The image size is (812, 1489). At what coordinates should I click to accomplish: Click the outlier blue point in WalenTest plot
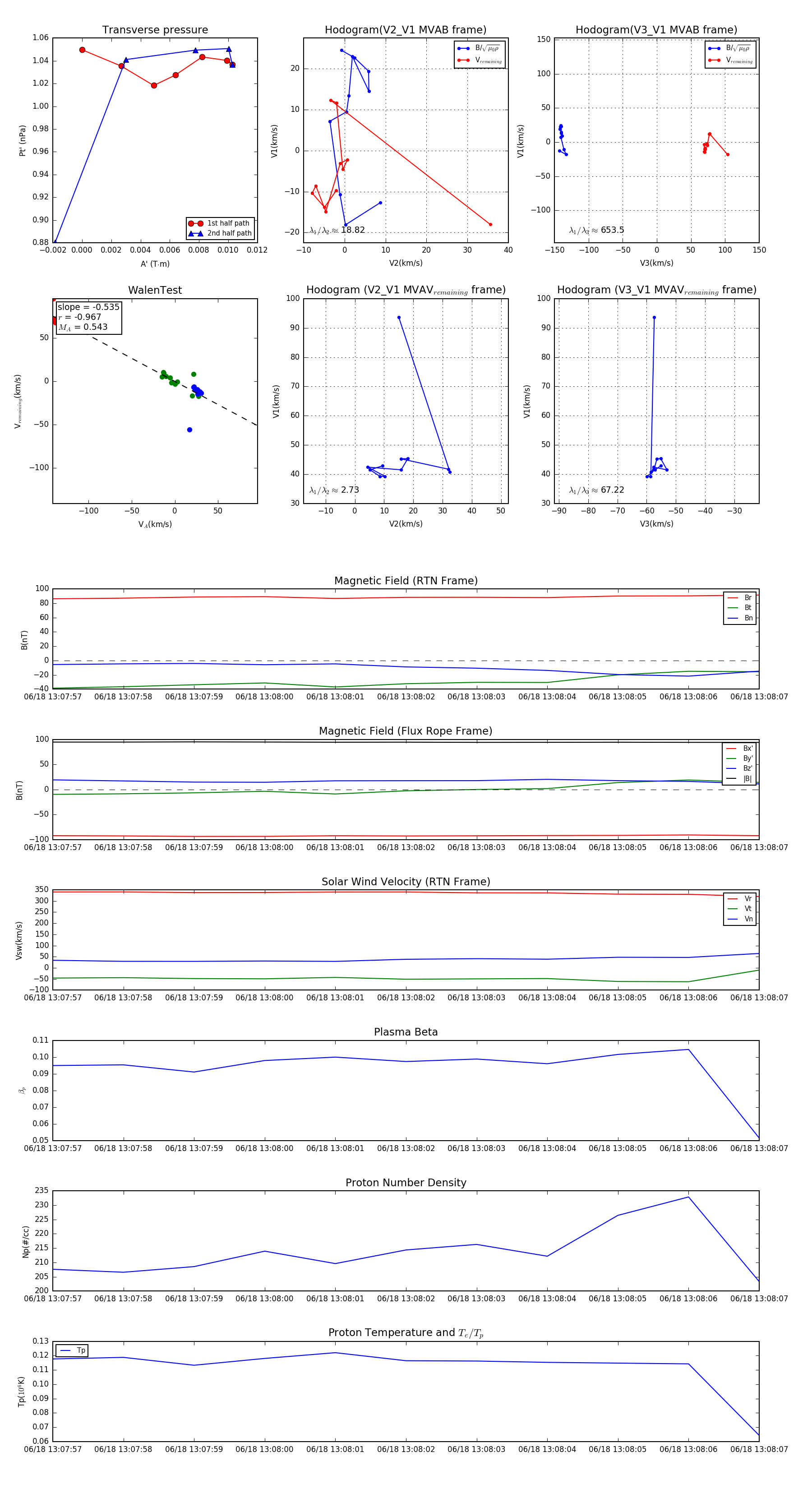point(189,430)
